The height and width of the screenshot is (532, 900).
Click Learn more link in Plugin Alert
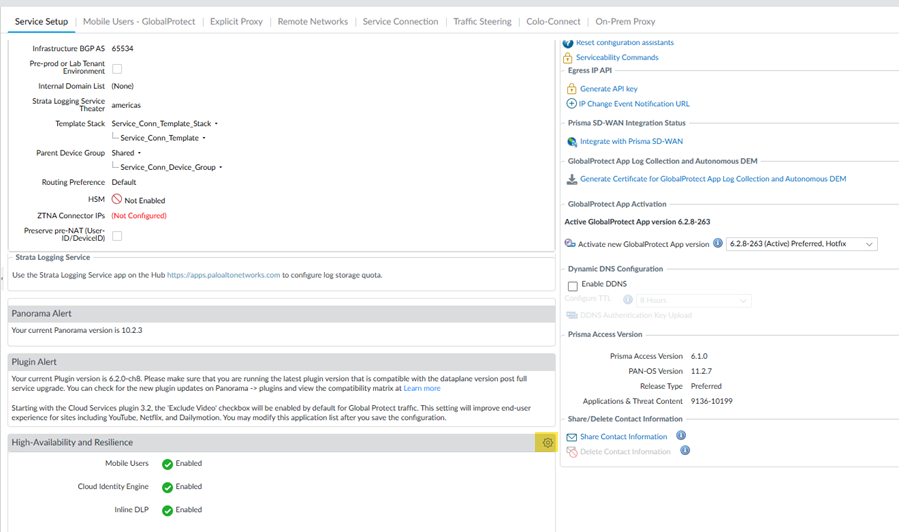[x=422, y=389]
